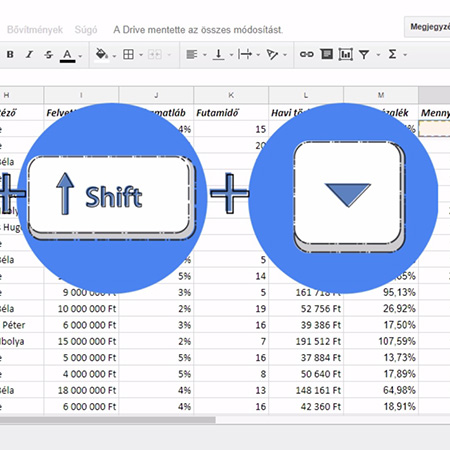Click the filter funnel icon
Image resolution: width=450 pixels, height=450 pixels.
364,55
